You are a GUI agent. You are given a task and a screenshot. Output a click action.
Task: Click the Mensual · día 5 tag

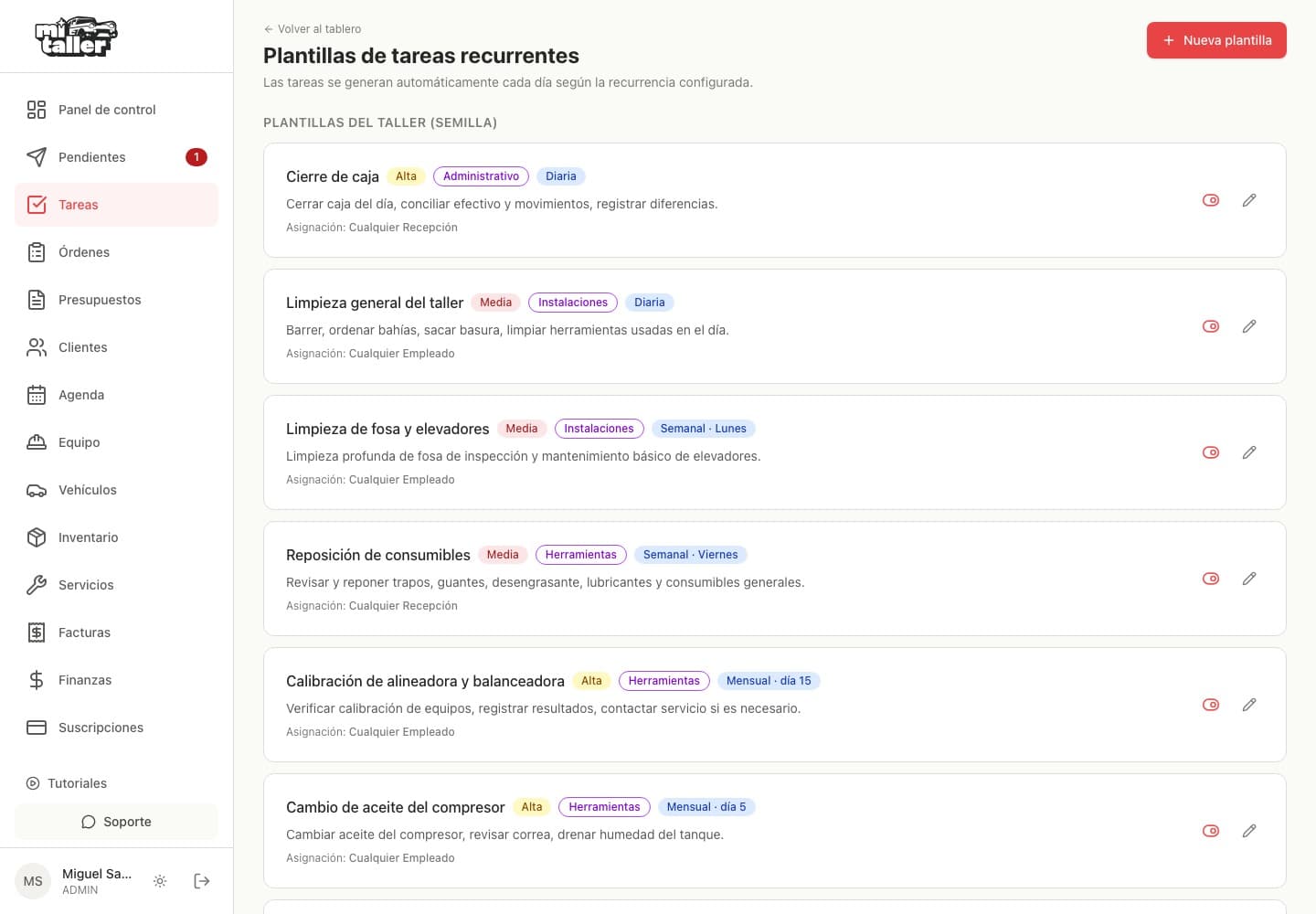point(706,807)
